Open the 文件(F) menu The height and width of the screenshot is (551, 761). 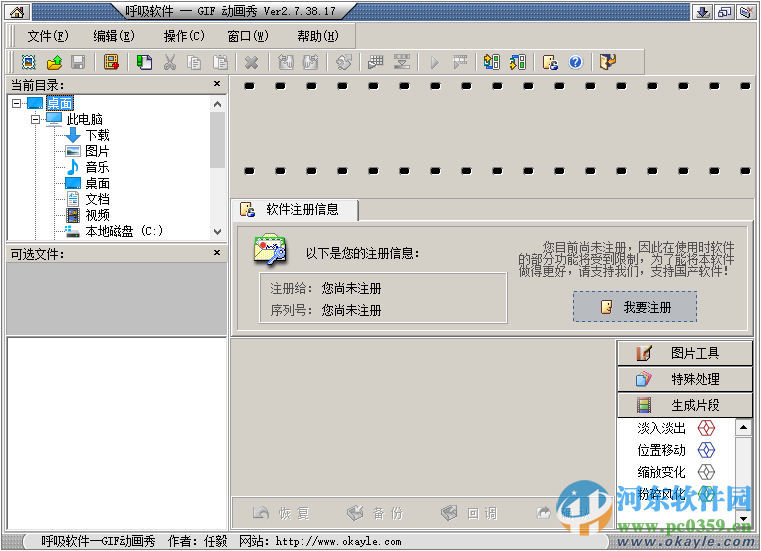click(48, 36)
